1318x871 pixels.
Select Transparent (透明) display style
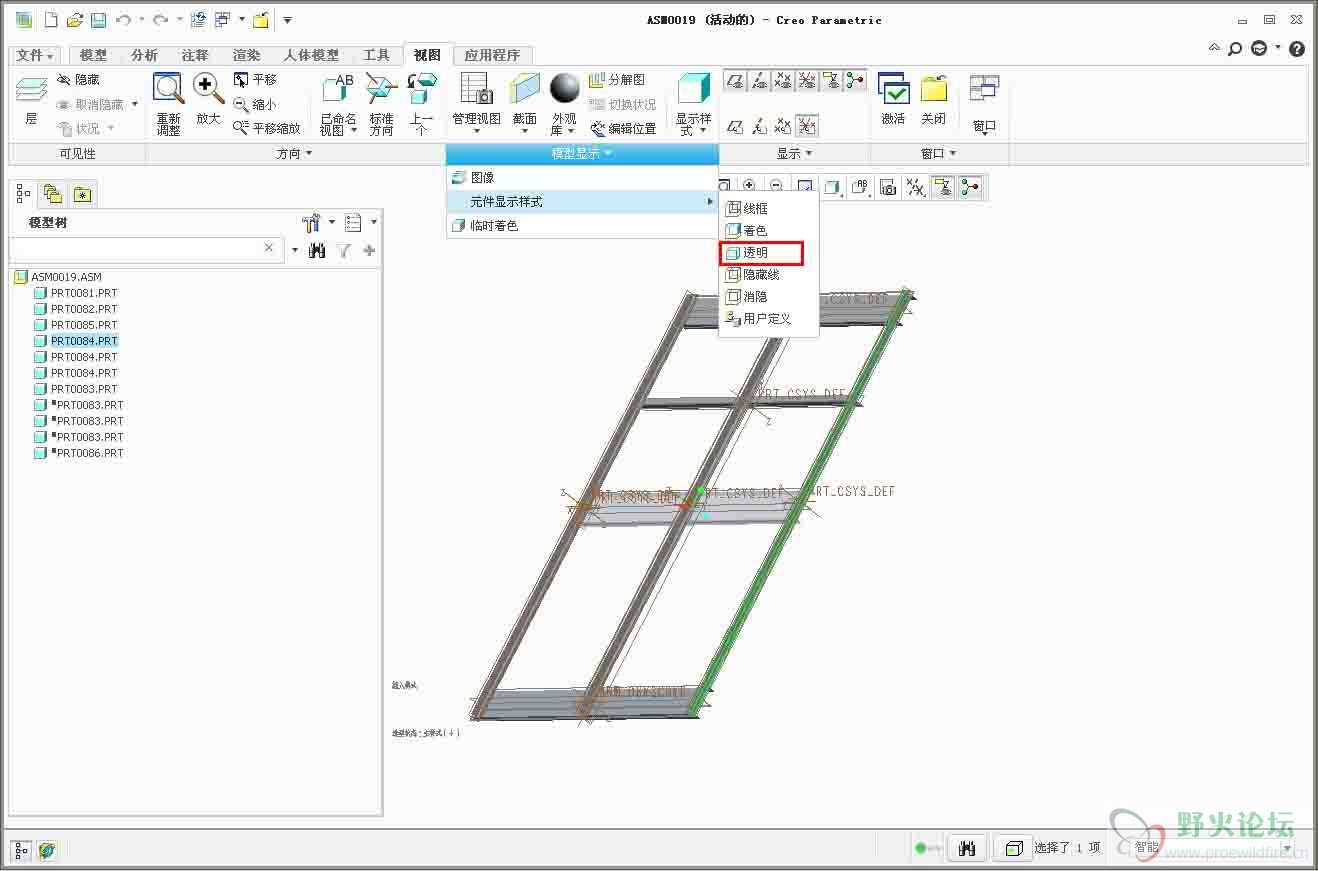tap(761, 253)
